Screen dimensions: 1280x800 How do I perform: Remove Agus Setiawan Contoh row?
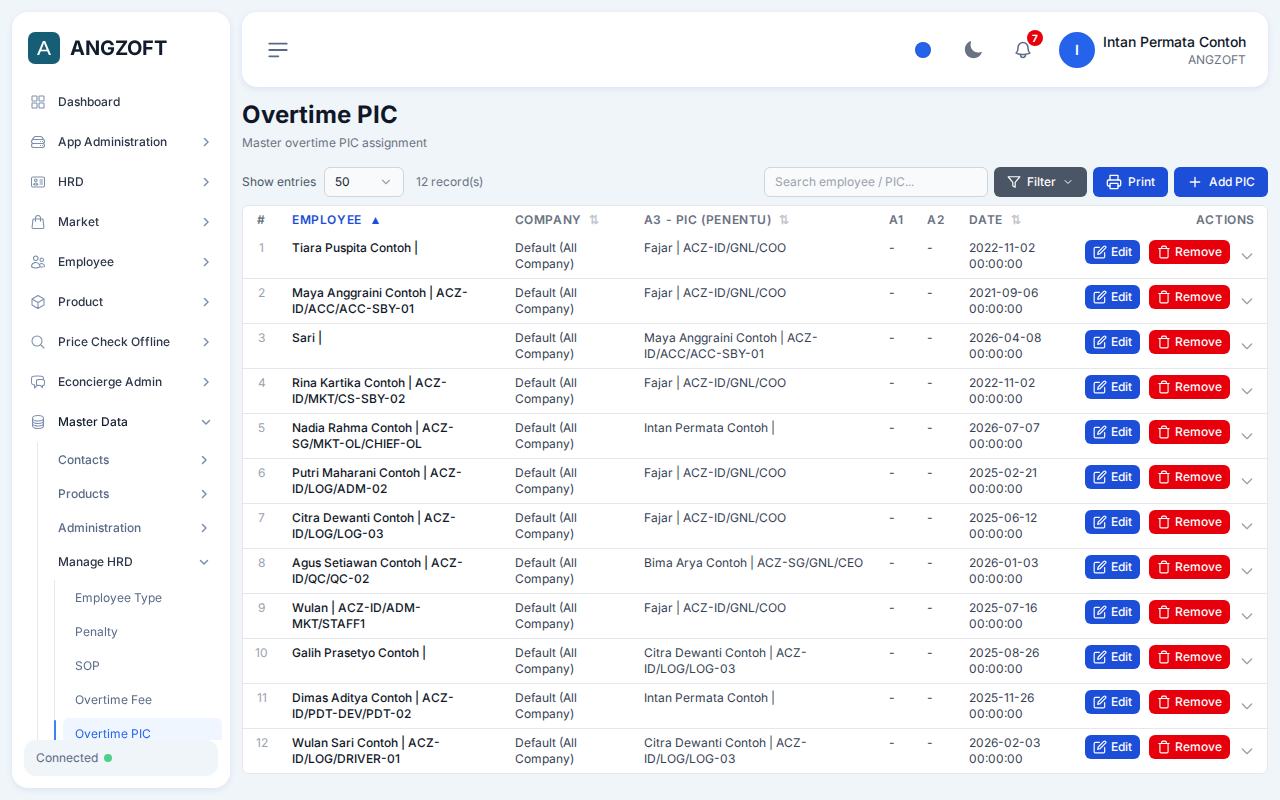[1189, 567]
